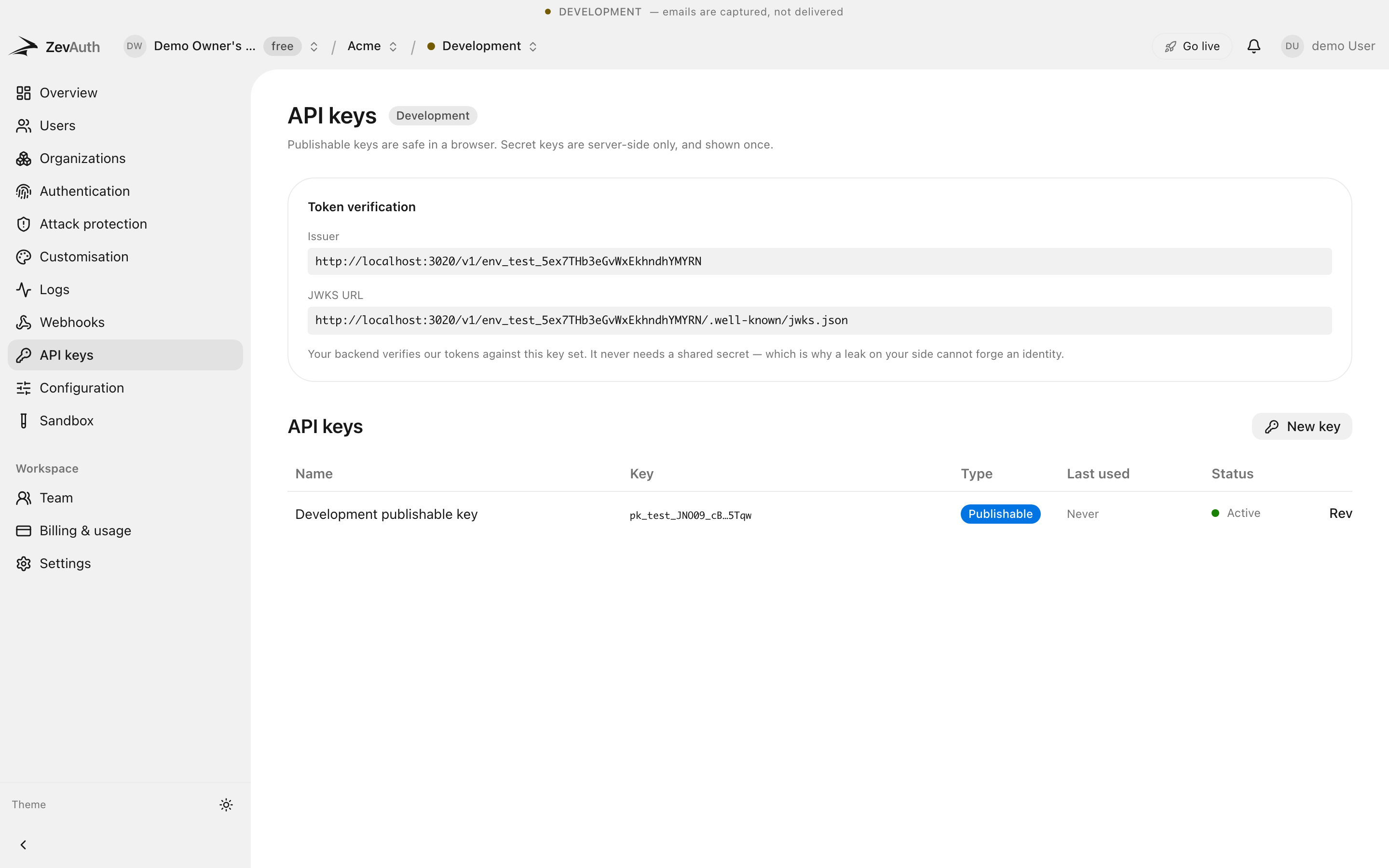Click the Configuration sliders icon

pyautogui.click(x=24, y=388)
